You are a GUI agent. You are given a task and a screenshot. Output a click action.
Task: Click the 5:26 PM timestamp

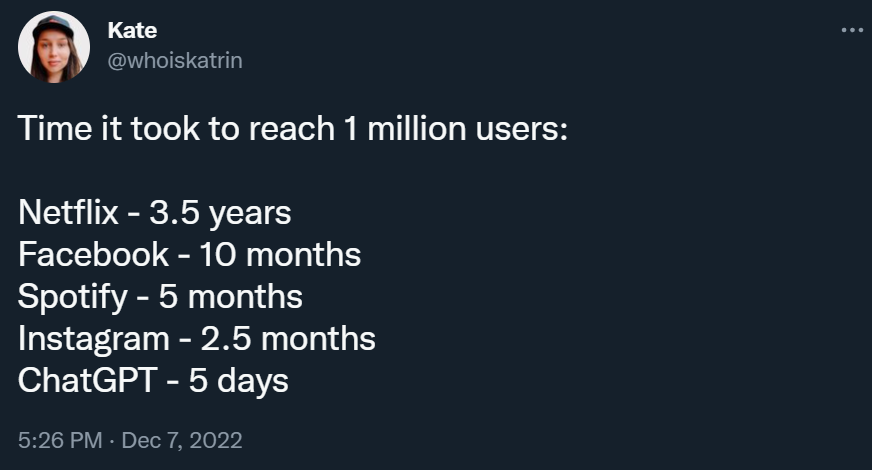click(60, 441)
